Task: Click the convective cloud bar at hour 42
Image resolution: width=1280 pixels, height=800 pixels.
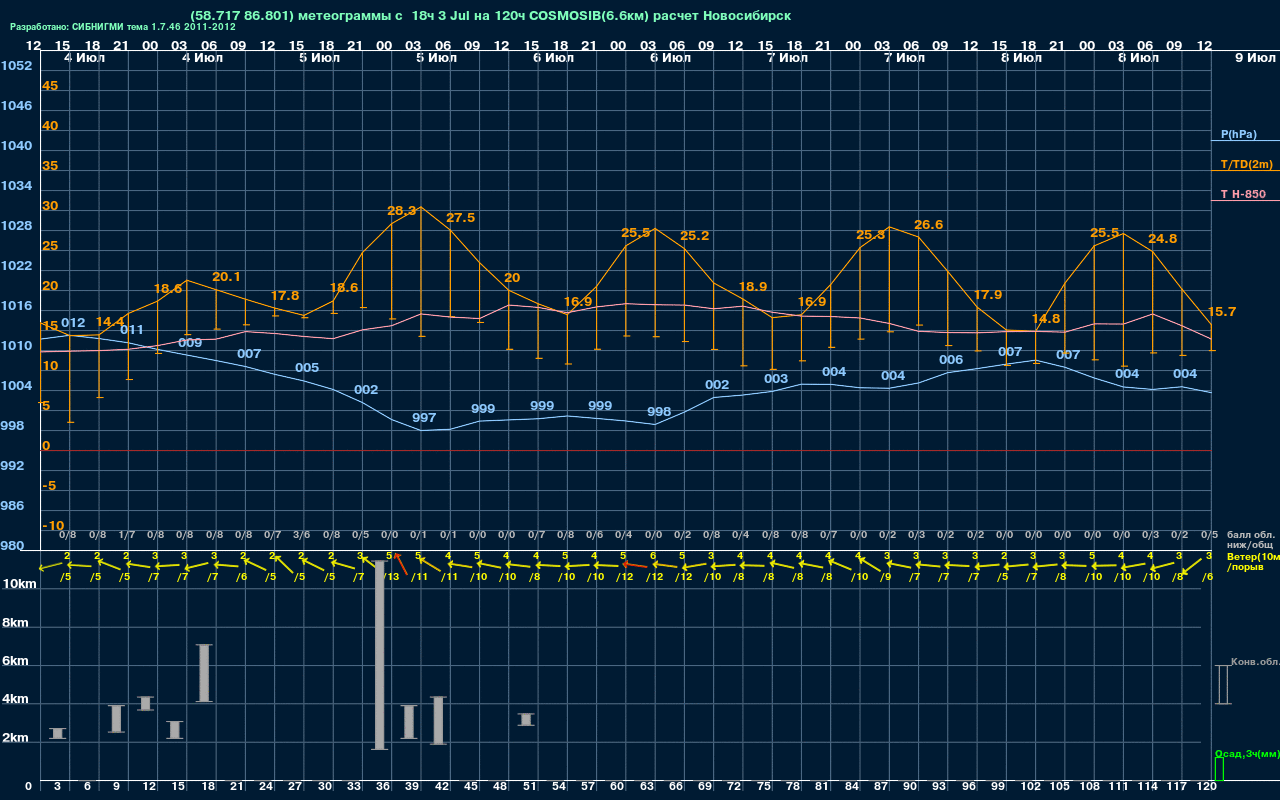Action: click(x=438, y=720)
